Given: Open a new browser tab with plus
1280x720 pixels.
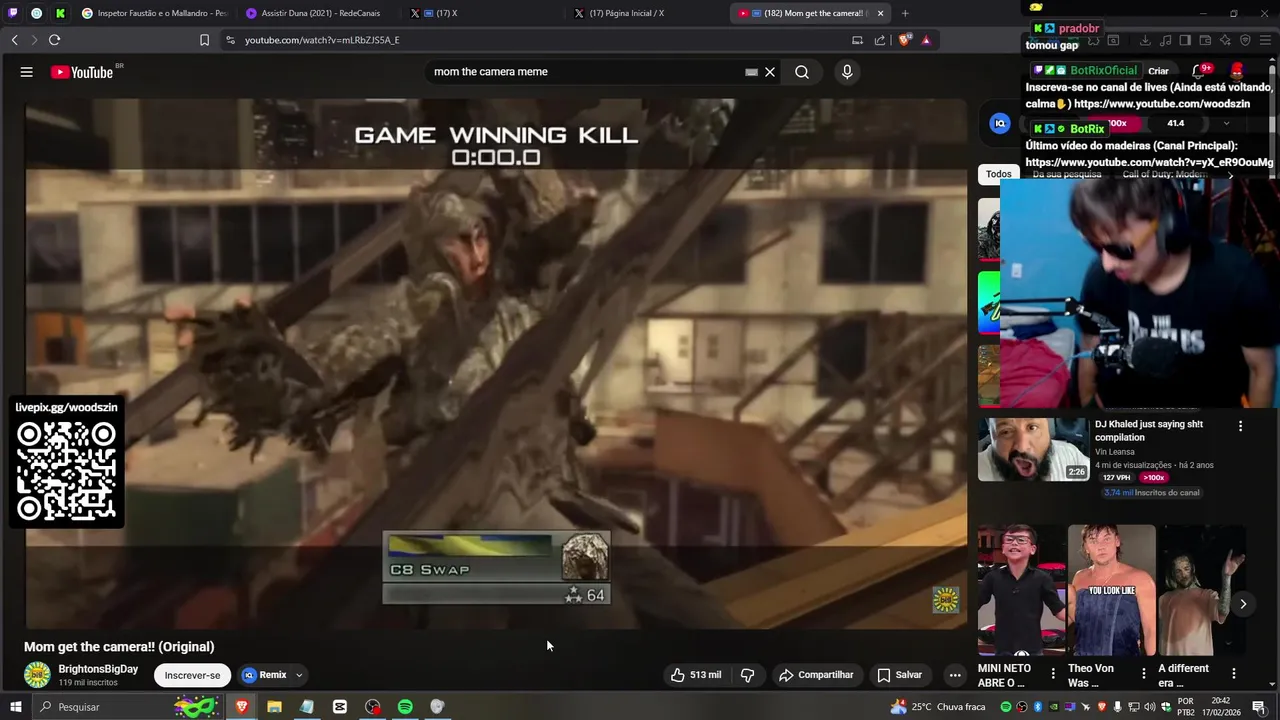Looking at the screenshot, I should pos(905,13).
